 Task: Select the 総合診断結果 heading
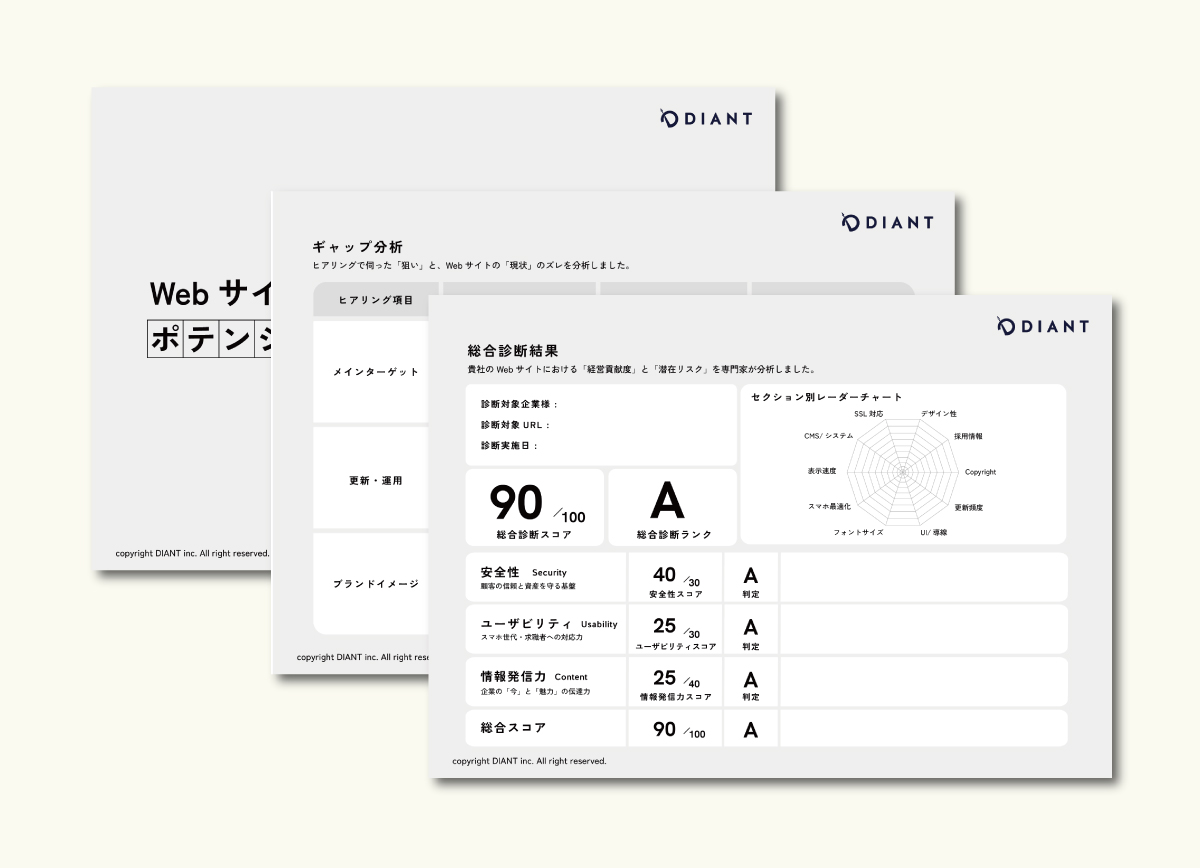(x=512, y=351)
